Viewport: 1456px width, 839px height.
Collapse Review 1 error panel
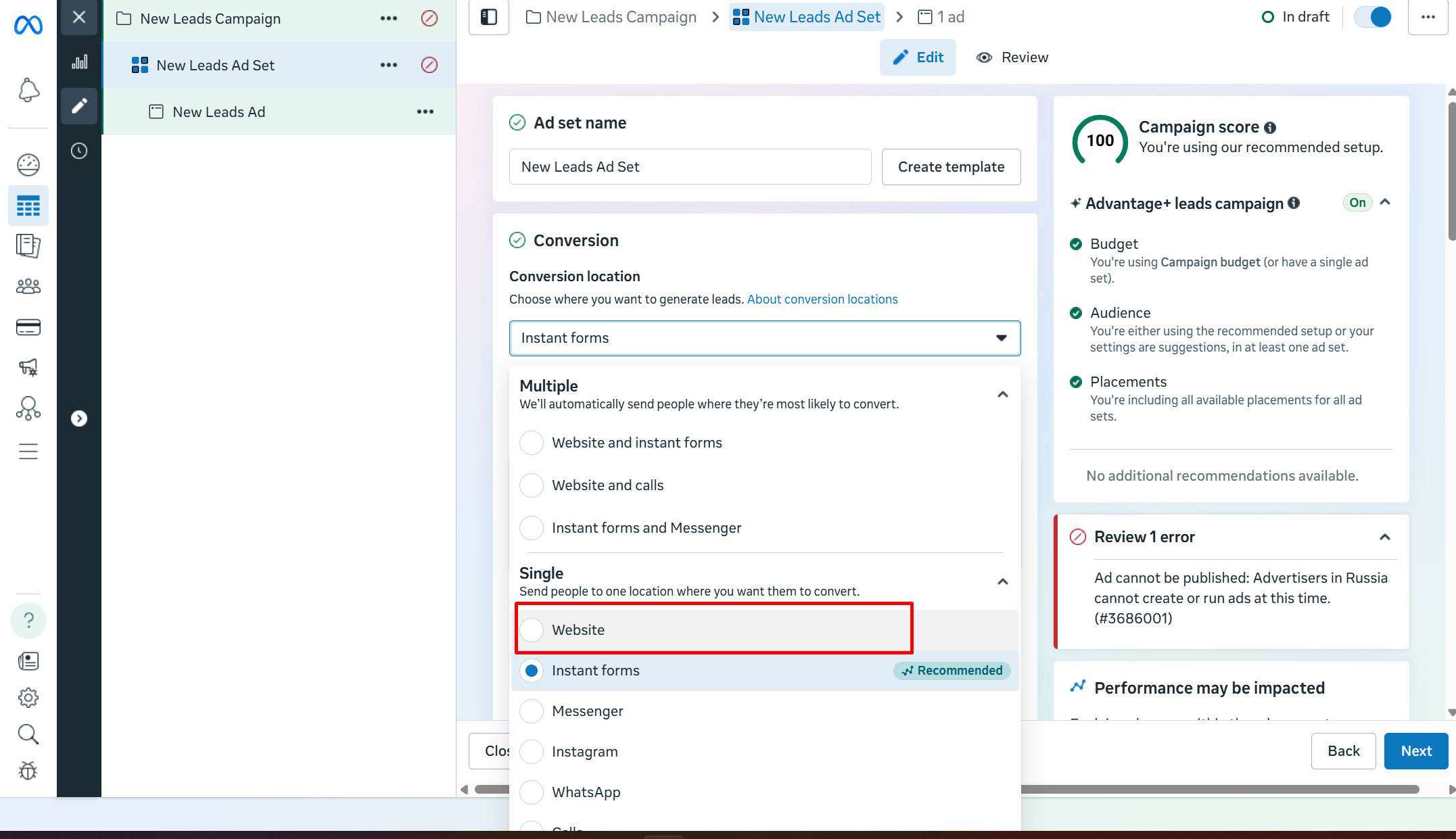pos(1385,537)
